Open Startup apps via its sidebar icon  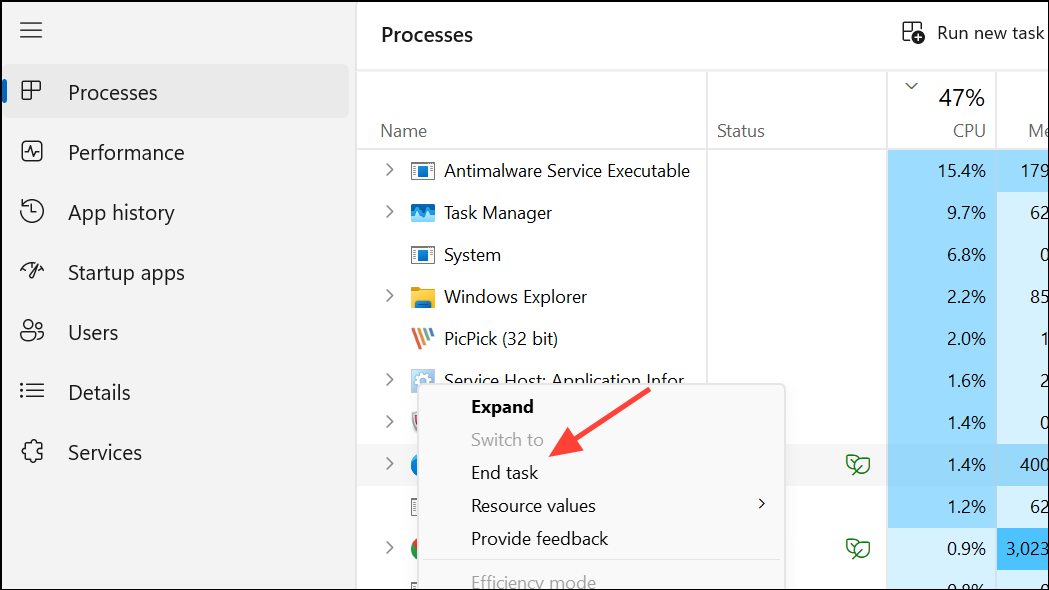click(31, 272)
